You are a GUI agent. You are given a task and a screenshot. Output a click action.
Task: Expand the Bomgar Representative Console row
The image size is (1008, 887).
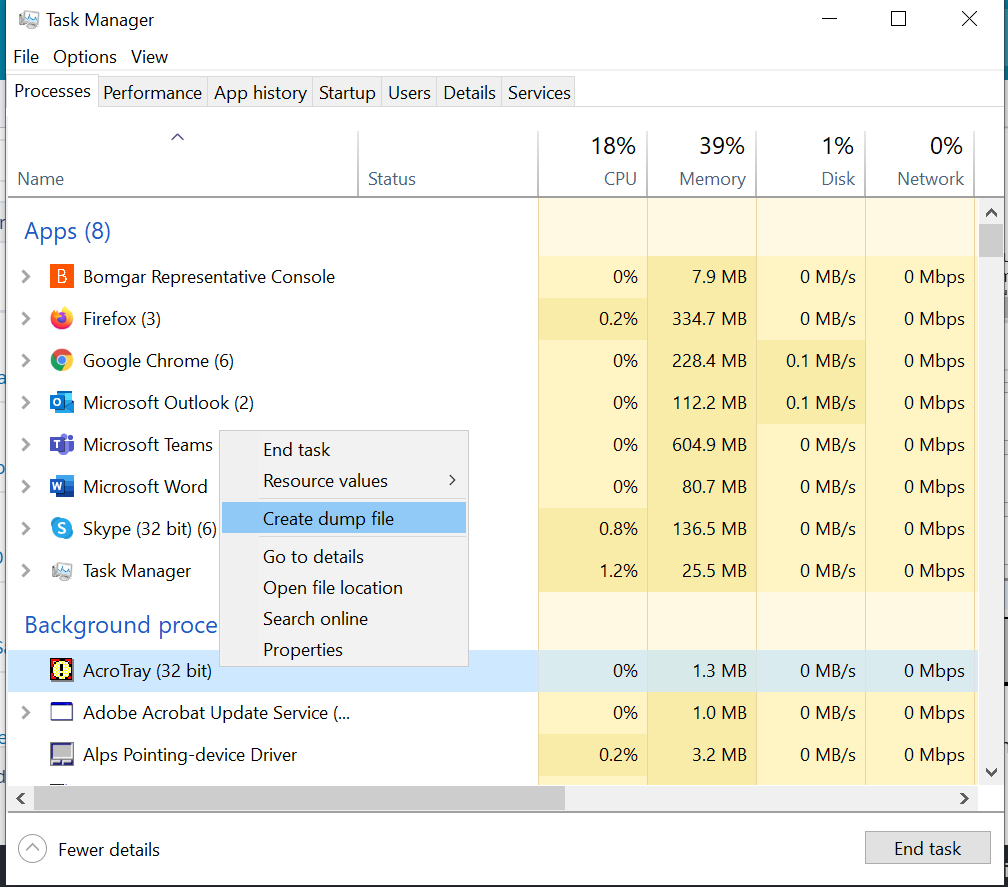pyautogui.click(x=26, y=277)
